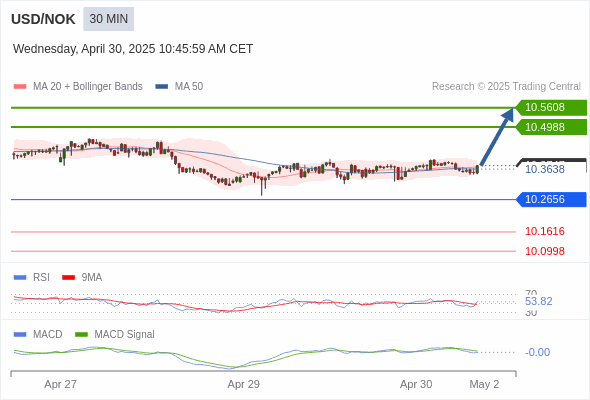Image resolution: width=590 pixels, height=400 pixels.
Task: Click the MACD Signal green legend swatch
Action: coord(81,335)
